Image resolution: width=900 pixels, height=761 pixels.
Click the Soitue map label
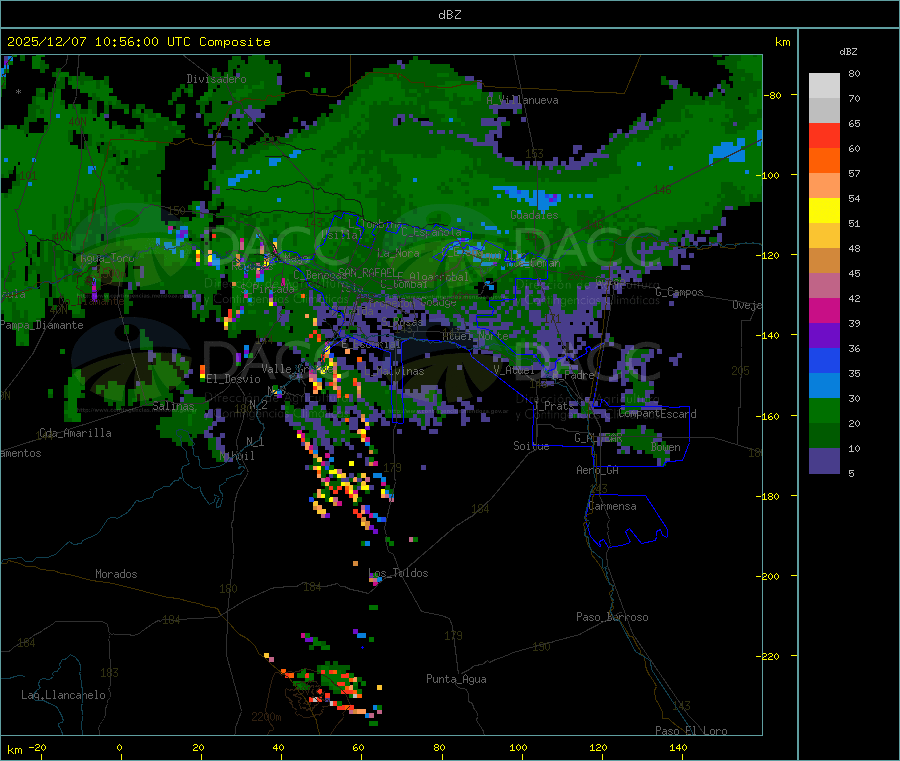tap(531, 446)
